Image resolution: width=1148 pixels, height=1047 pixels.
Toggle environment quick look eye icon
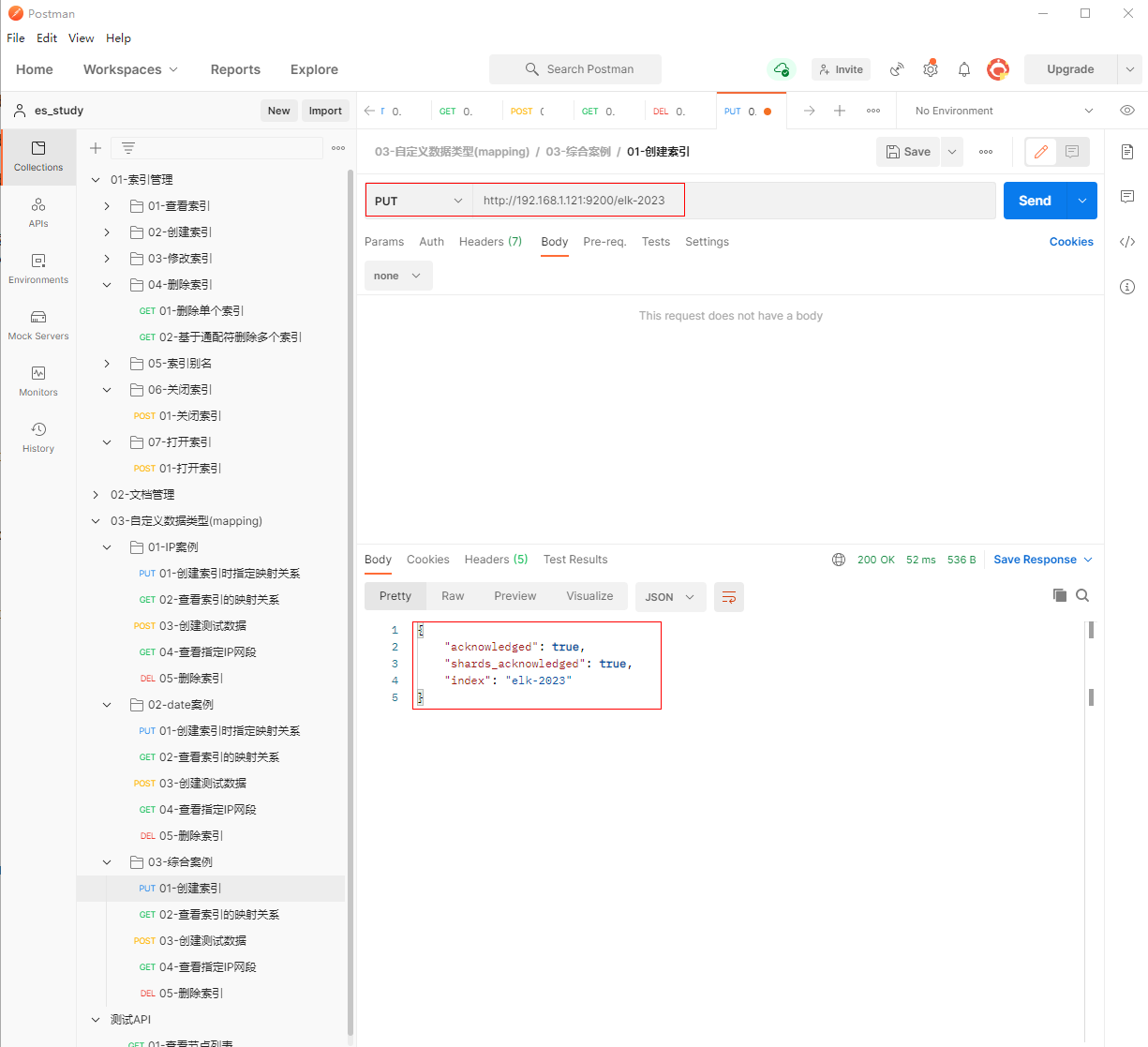[x=1126, y=111]
